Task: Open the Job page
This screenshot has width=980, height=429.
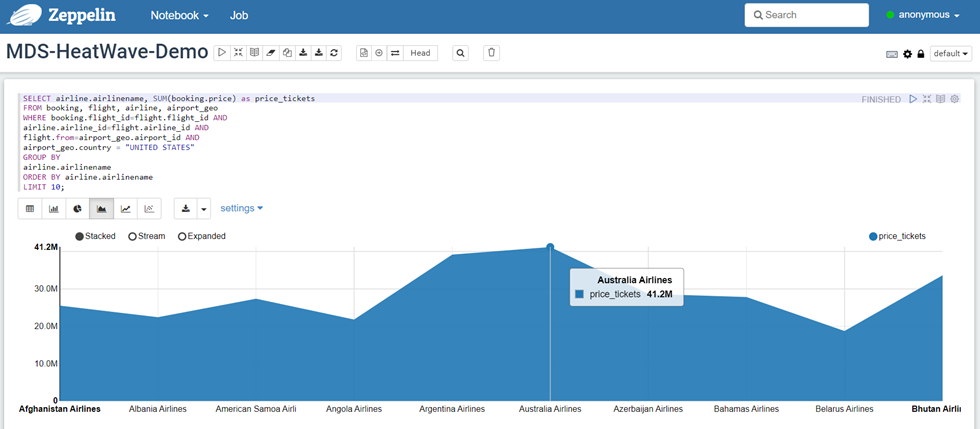Action: point(239,16)
